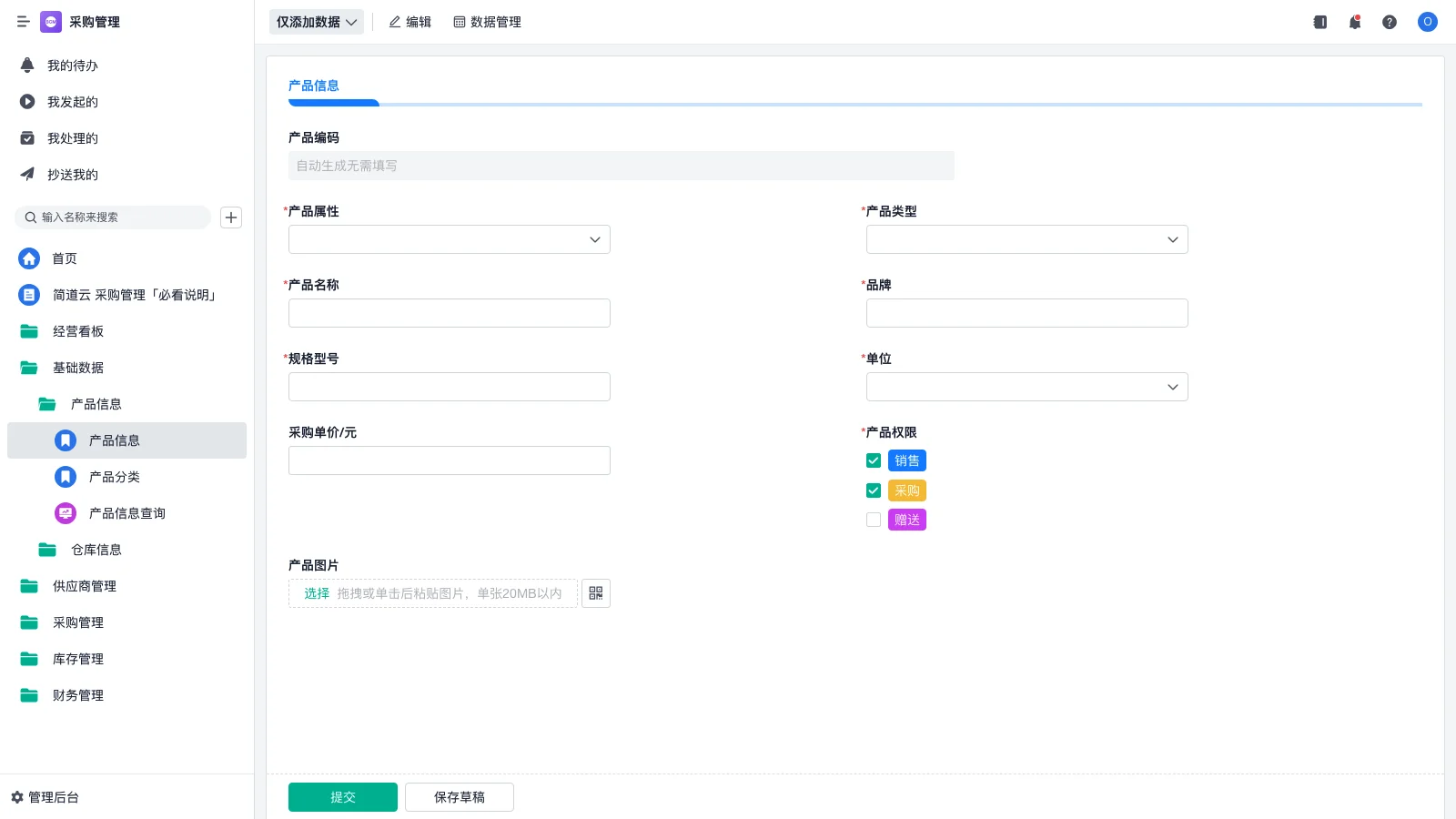Focus 产品名称 input field
This screenshot has height=819, width=1456.
pyautogui.click(x=450, y=313)
